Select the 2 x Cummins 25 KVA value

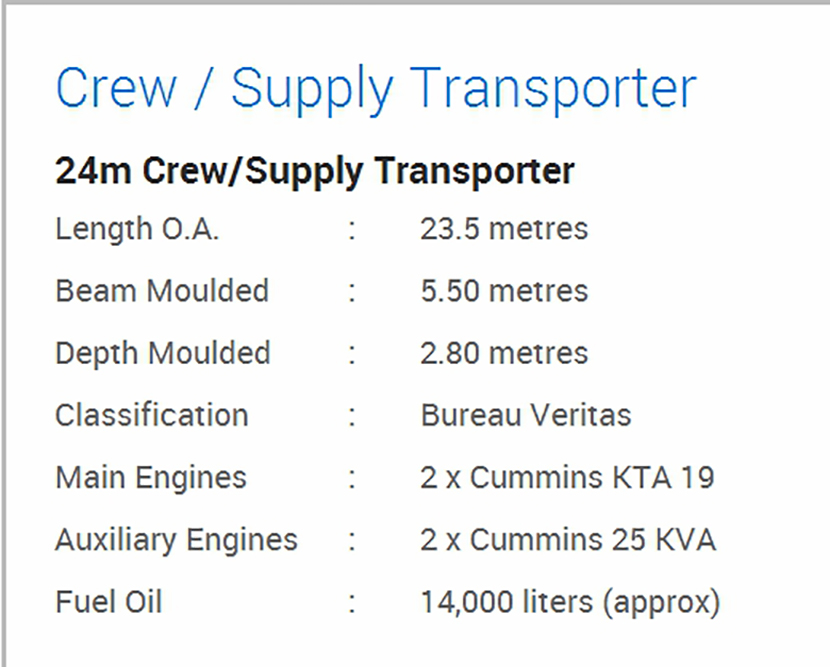(x=568, y=540)
